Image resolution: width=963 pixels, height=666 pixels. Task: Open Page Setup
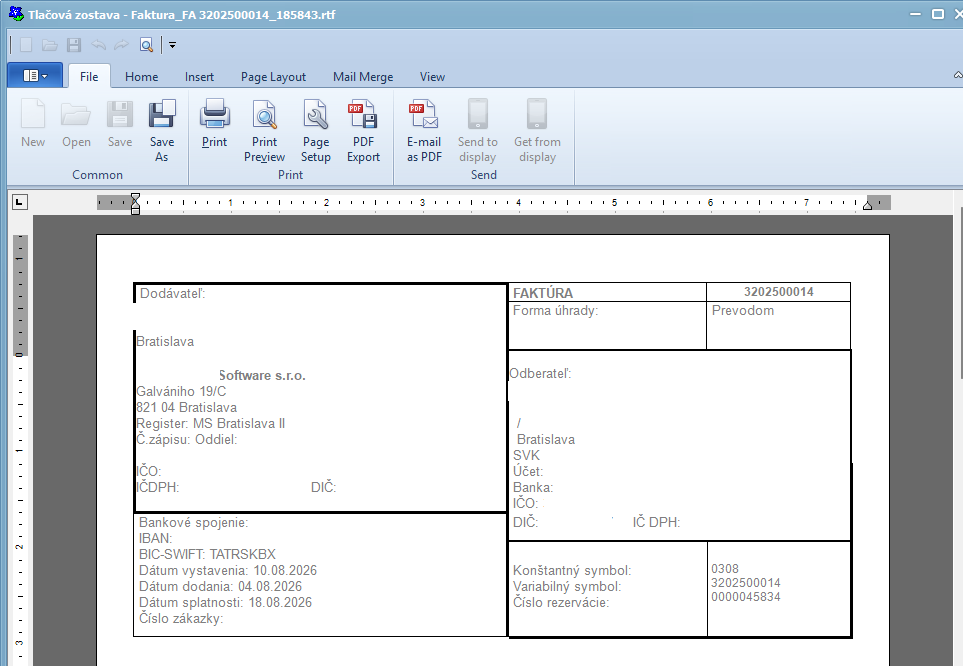tap(316, 131)
